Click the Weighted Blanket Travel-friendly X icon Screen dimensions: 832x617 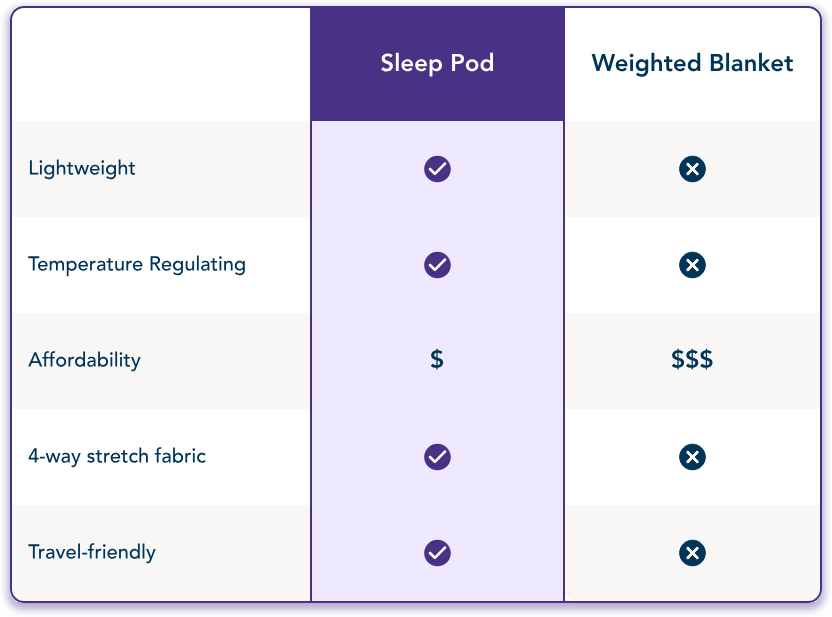point(692,553)
